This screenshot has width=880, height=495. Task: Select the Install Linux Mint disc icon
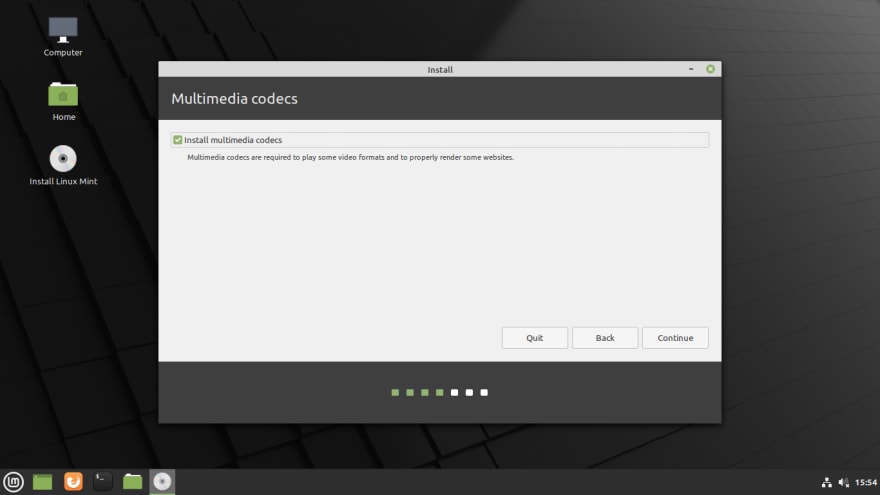63,166
